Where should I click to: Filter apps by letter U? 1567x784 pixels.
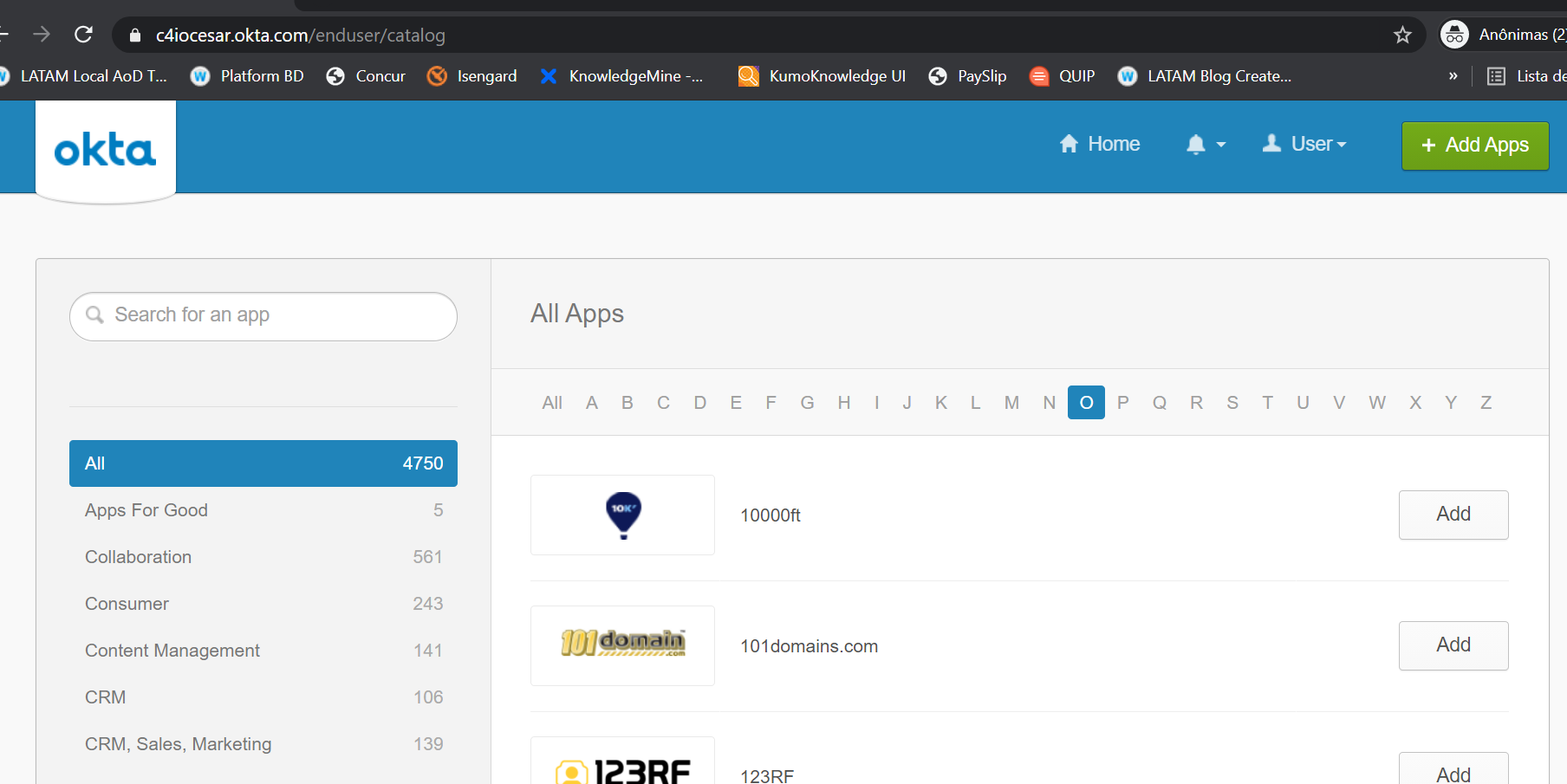pyautogui.click(x=1303, y=403)
